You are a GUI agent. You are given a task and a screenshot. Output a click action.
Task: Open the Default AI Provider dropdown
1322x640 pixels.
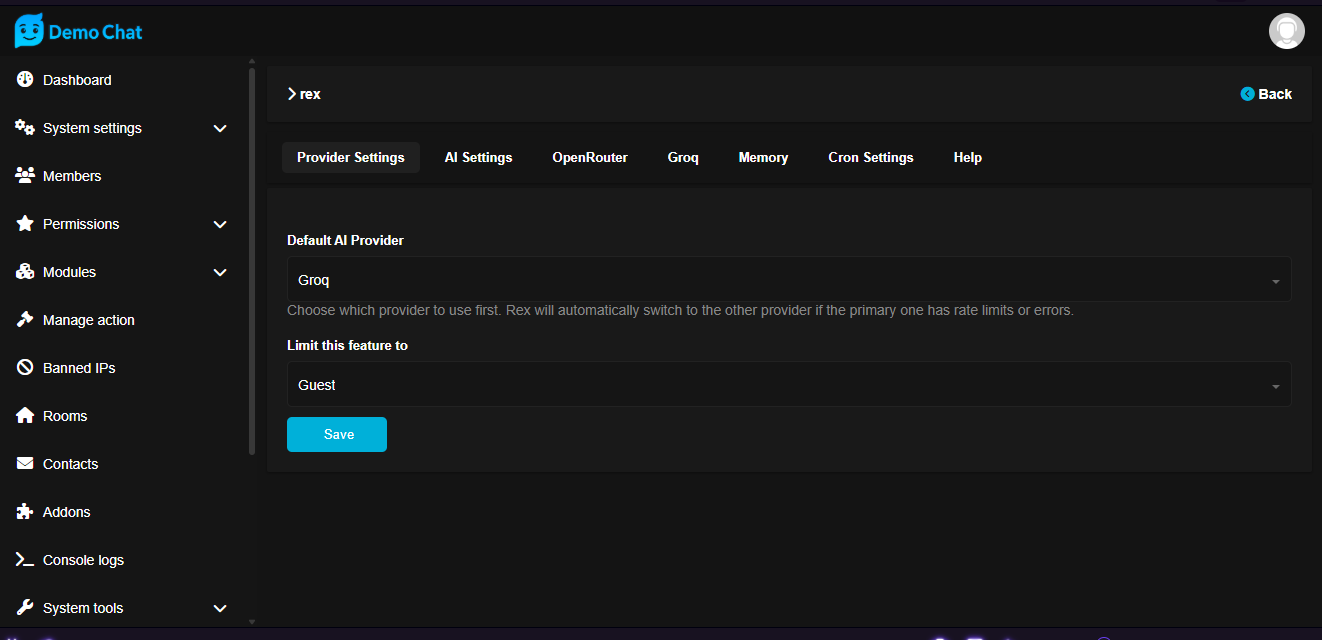(788, 280)
